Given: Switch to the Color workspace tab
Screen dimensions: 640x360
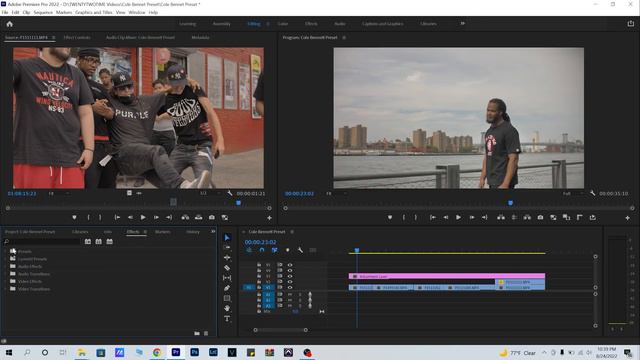Looking at the screenshot, I should 282,24.
